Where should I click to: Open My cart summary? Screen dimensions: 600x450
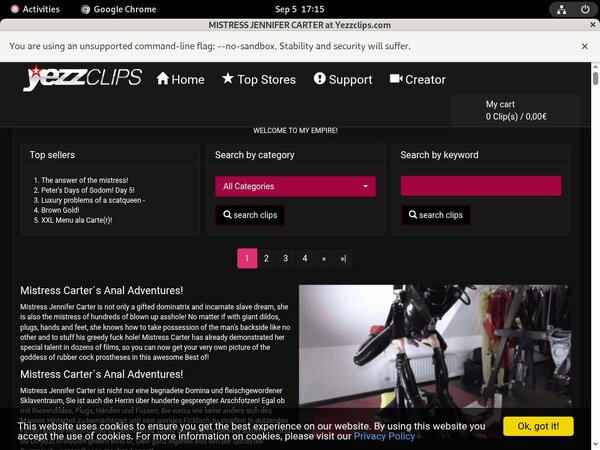point(515,110)
